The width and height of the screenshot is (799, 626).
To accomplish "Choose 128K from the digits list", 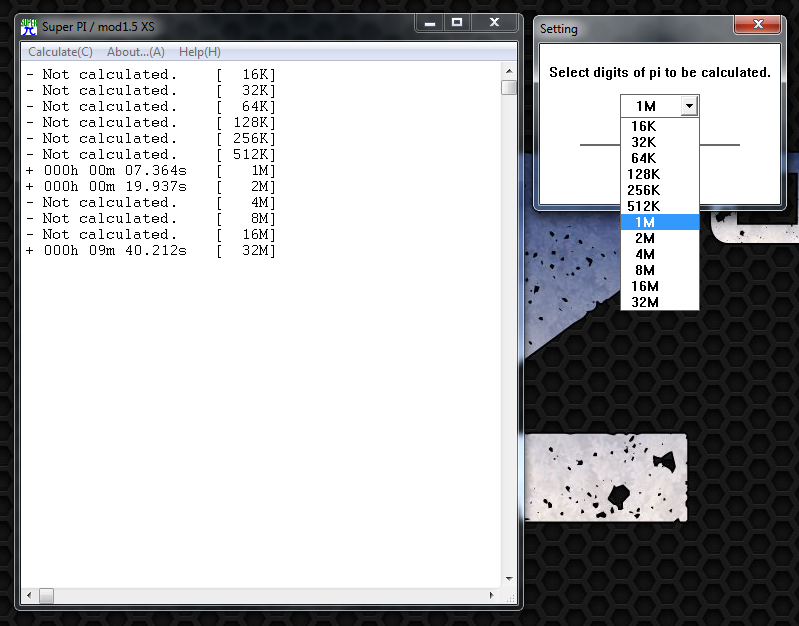I will [659, 174].
